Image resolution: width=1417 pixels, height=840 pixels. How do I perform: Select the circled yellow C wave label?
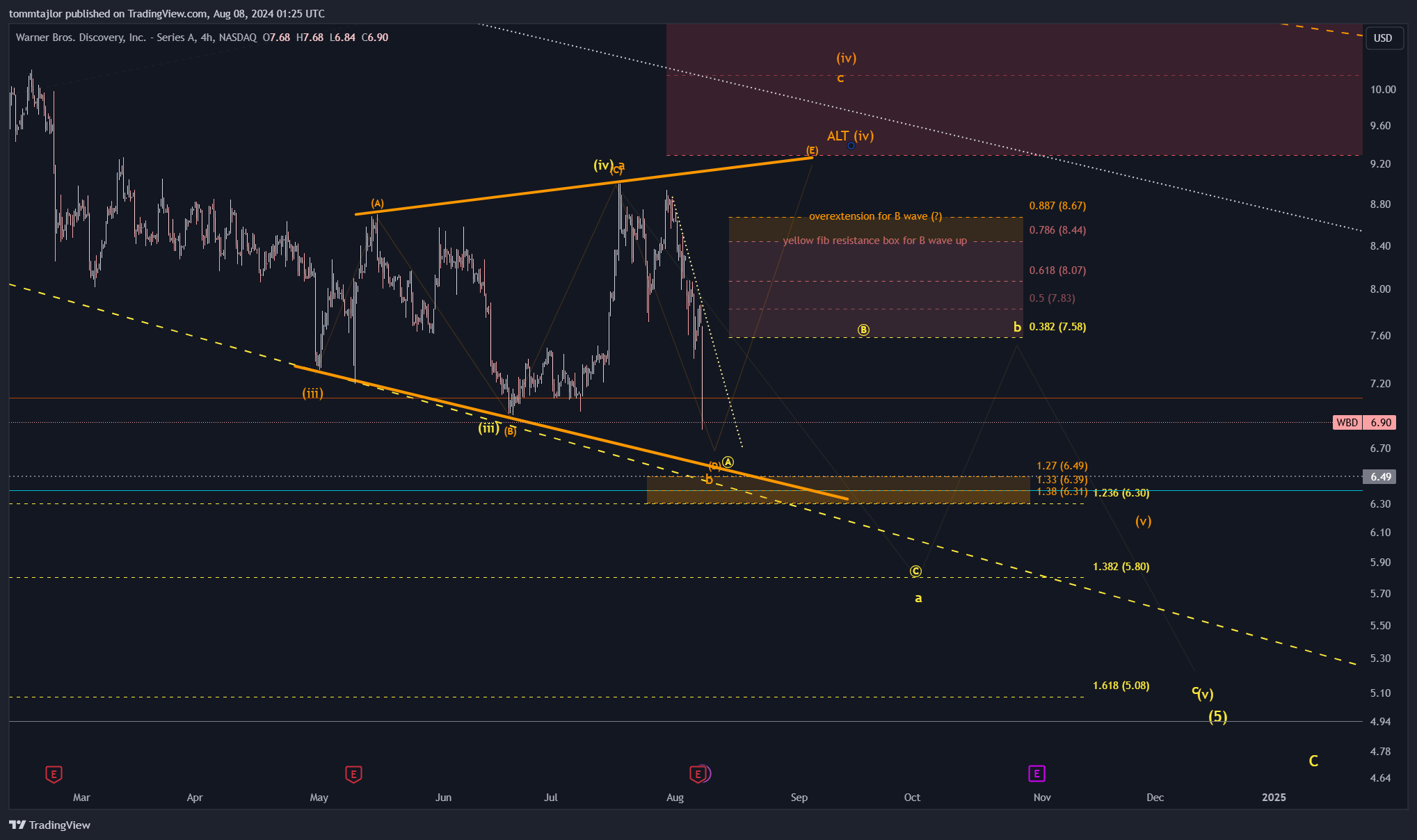(x=915, y=571)
